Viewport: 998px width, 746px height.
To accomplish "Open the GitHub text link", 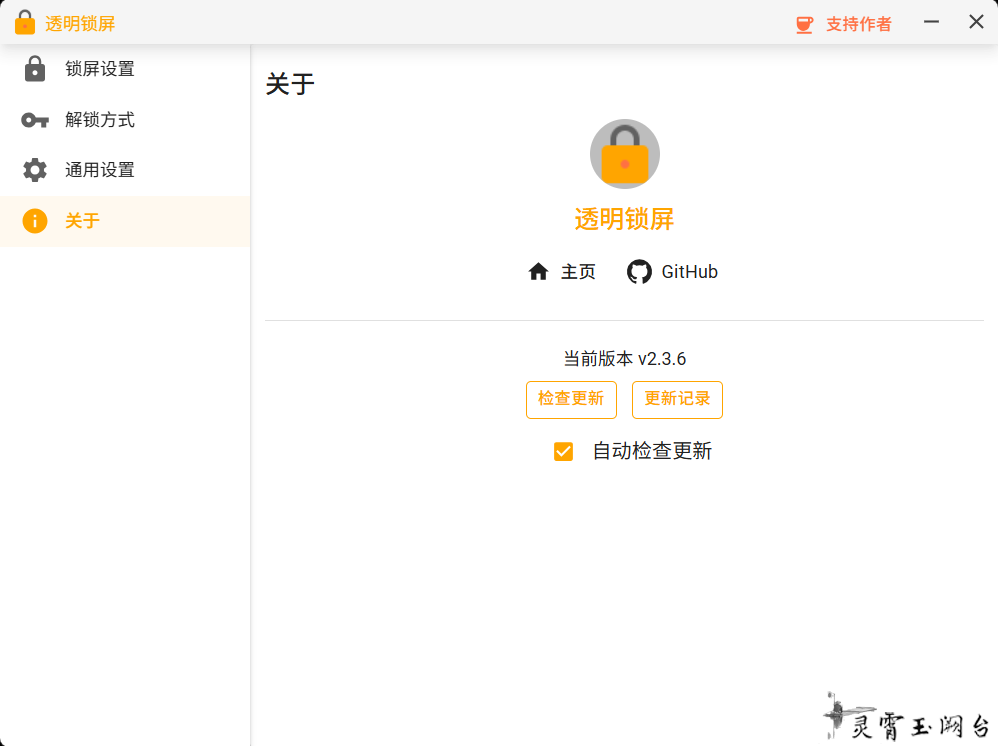I will pos(690,272).
